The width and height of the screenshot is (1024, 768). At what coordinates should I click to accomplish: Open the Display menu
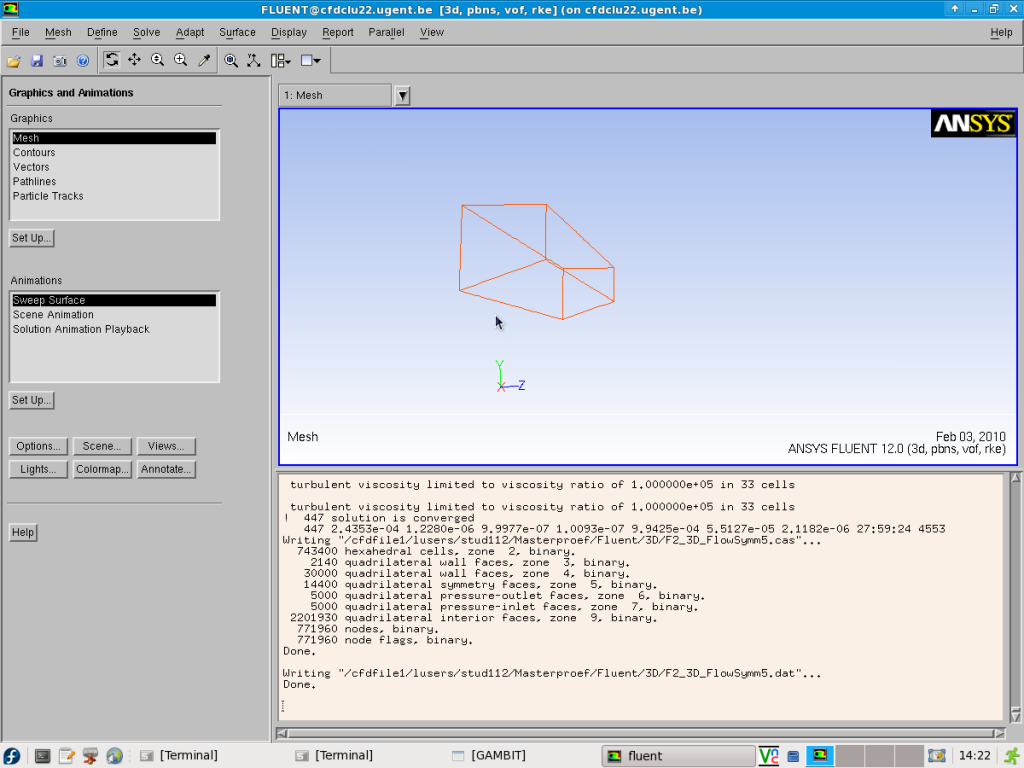[289, 32]
